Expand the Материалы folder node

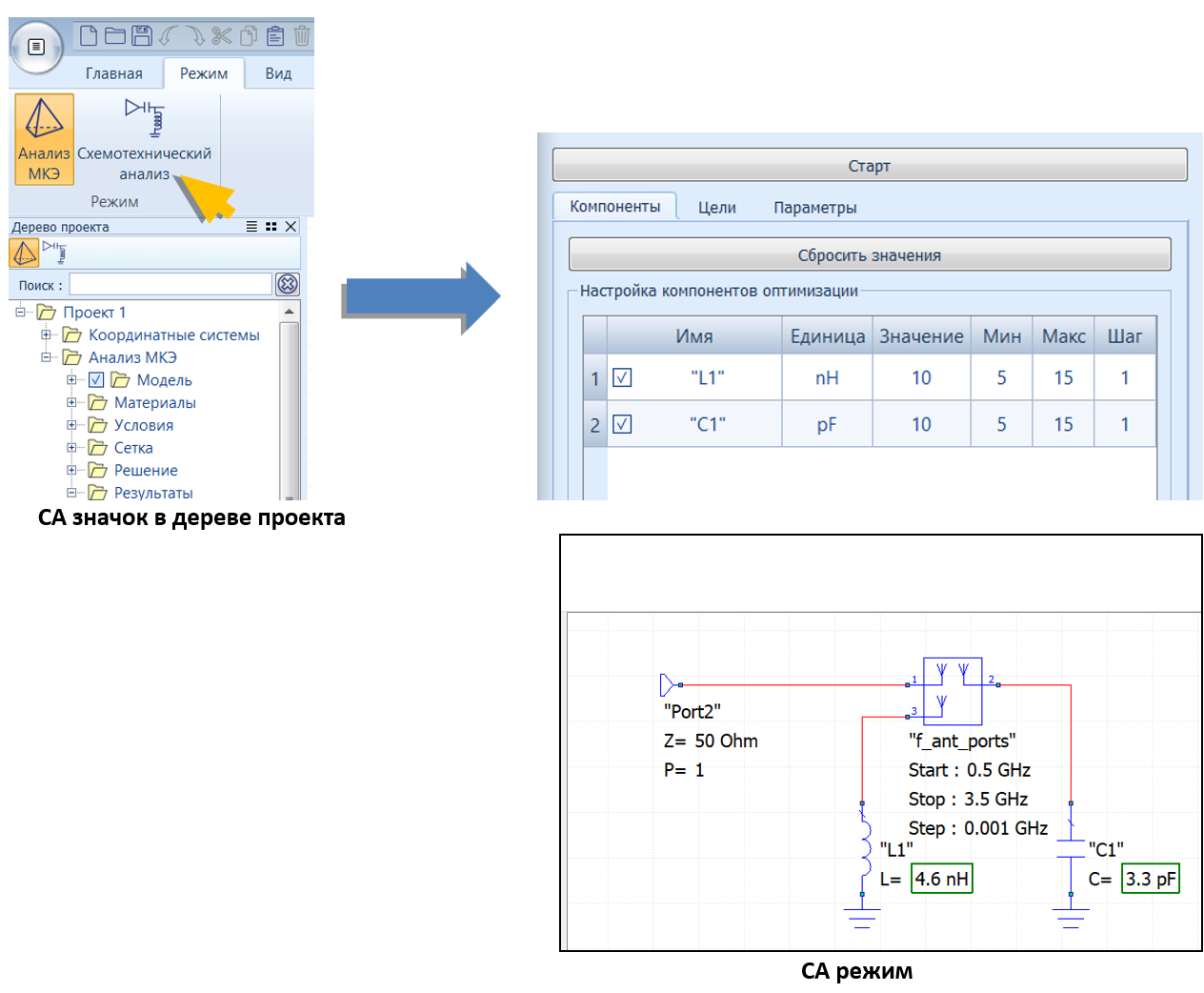click(x=71, y=402)
